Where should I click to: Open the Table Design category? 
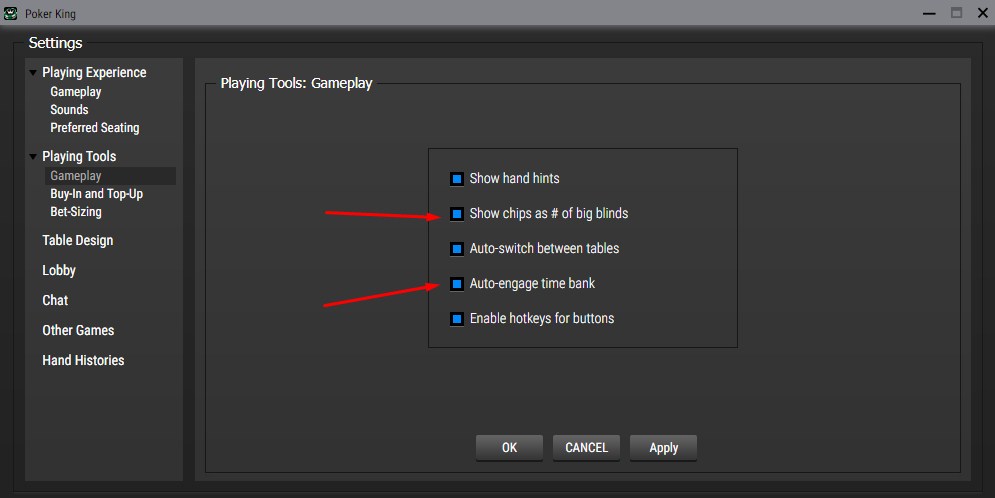77,240
